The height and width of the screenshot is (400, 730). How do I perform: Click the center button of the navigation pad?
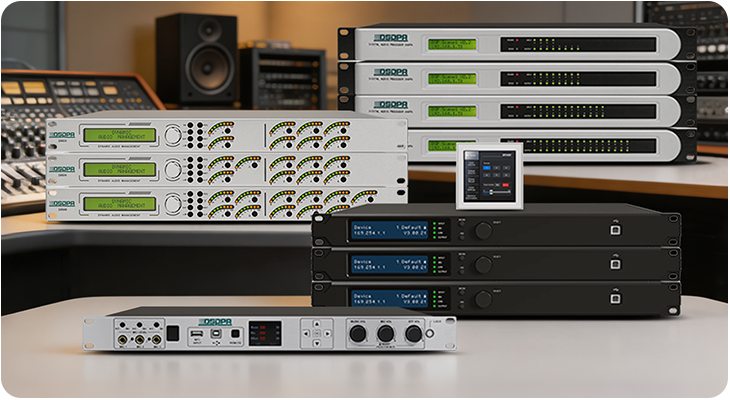coord(317,333)
